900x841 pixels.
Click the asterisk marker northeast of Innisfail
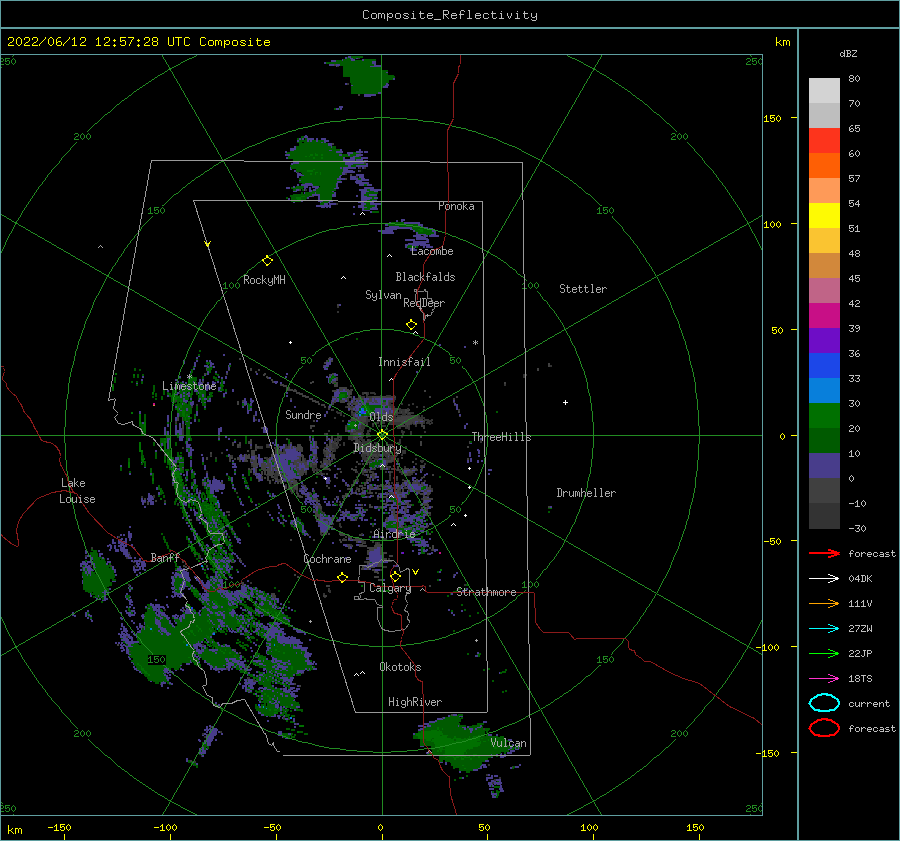(x=475, y=343)
